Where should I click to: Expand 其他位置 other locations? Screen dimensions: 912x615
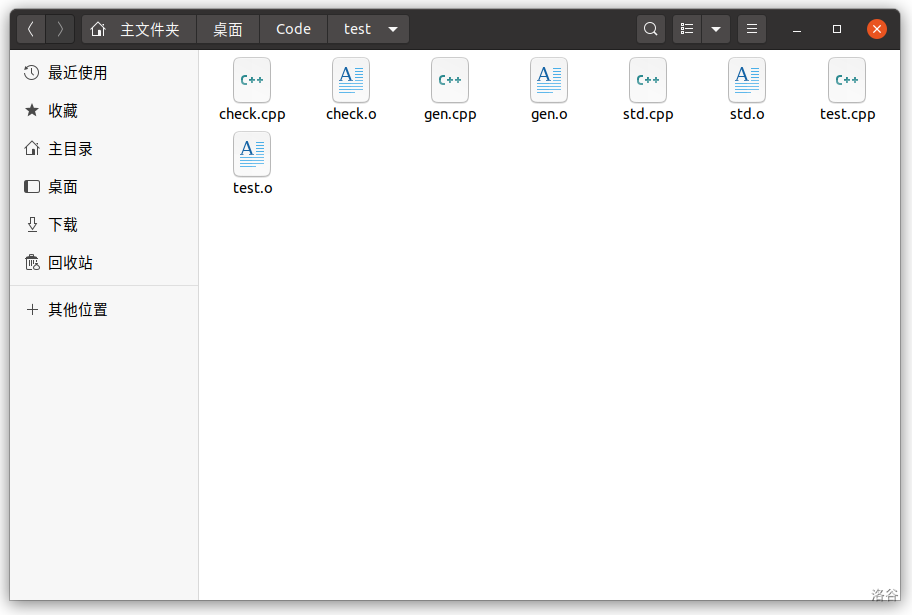[77, 310]
